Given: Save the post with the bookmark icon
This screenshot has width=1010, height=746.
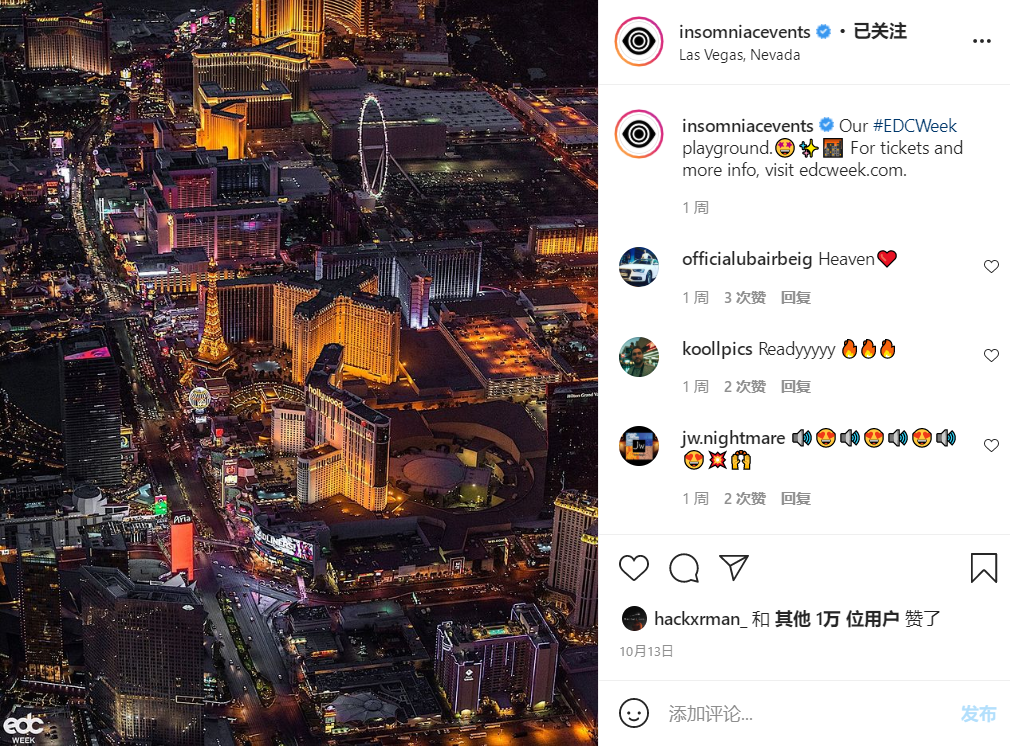Looking at the screenshot, I should tap(984, 568).
